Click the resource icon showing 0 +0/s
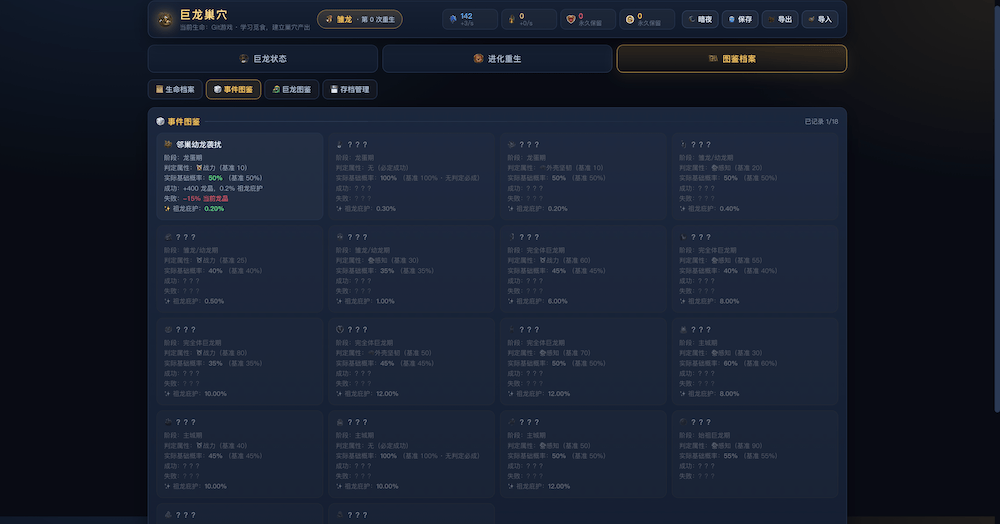 [x=511, y=19]
